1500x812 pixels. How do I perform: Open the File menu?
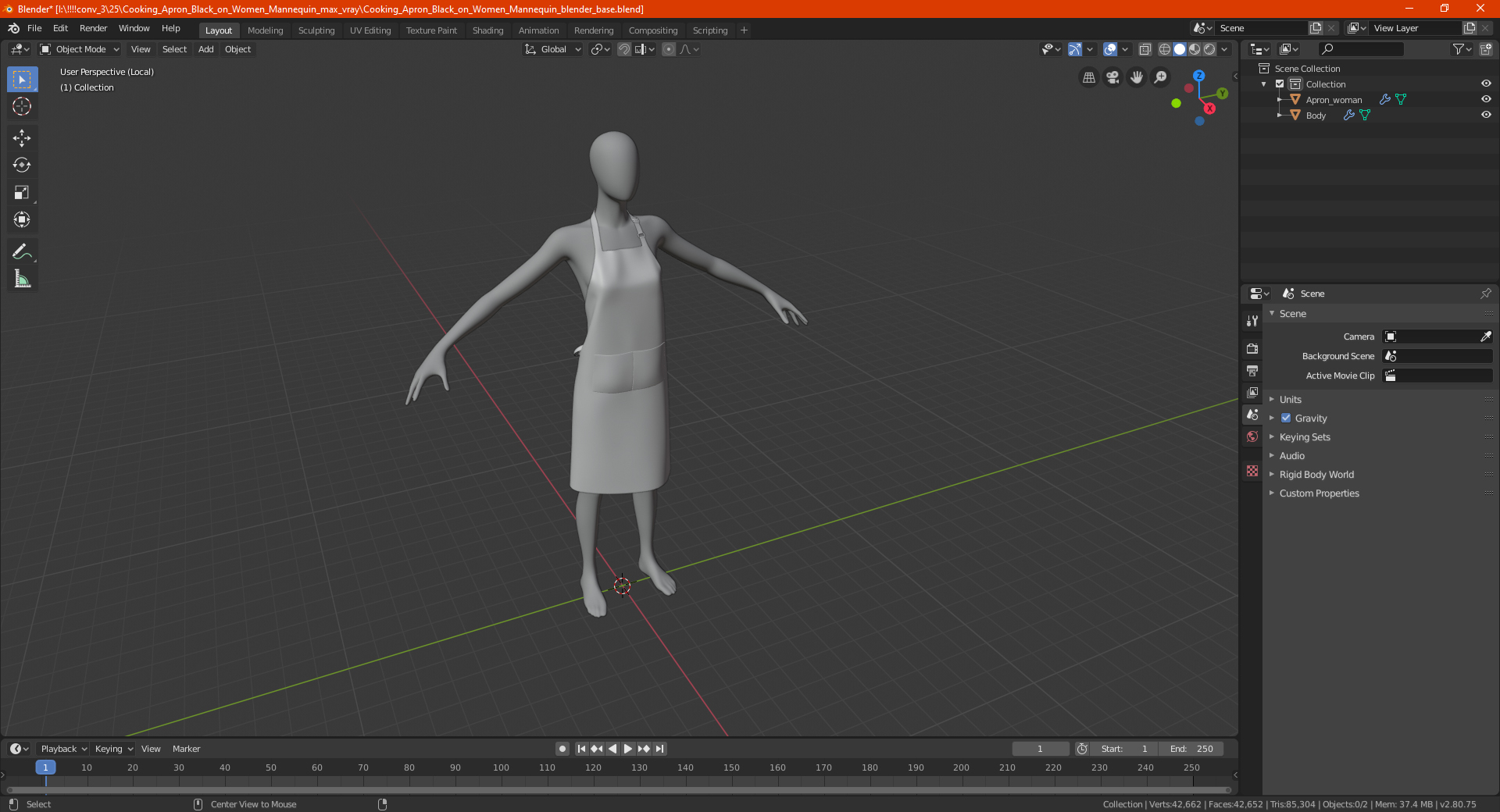[x=34, y=28]
